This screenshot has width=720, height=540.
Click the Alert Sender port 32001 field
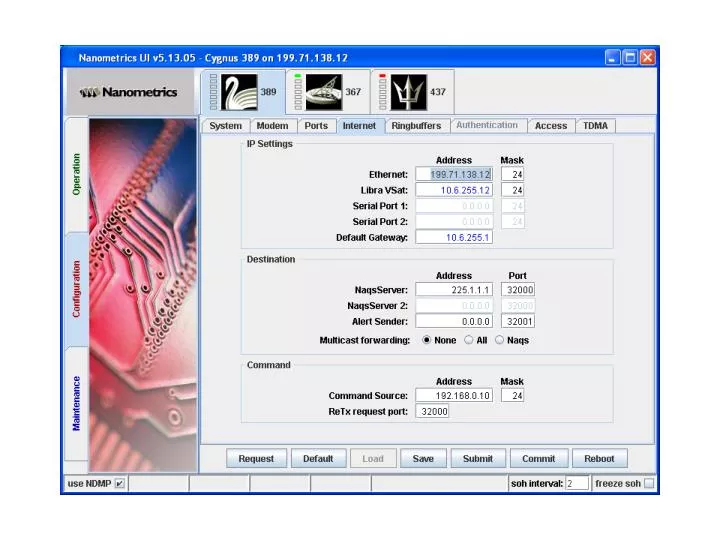(x=518, y=321)
